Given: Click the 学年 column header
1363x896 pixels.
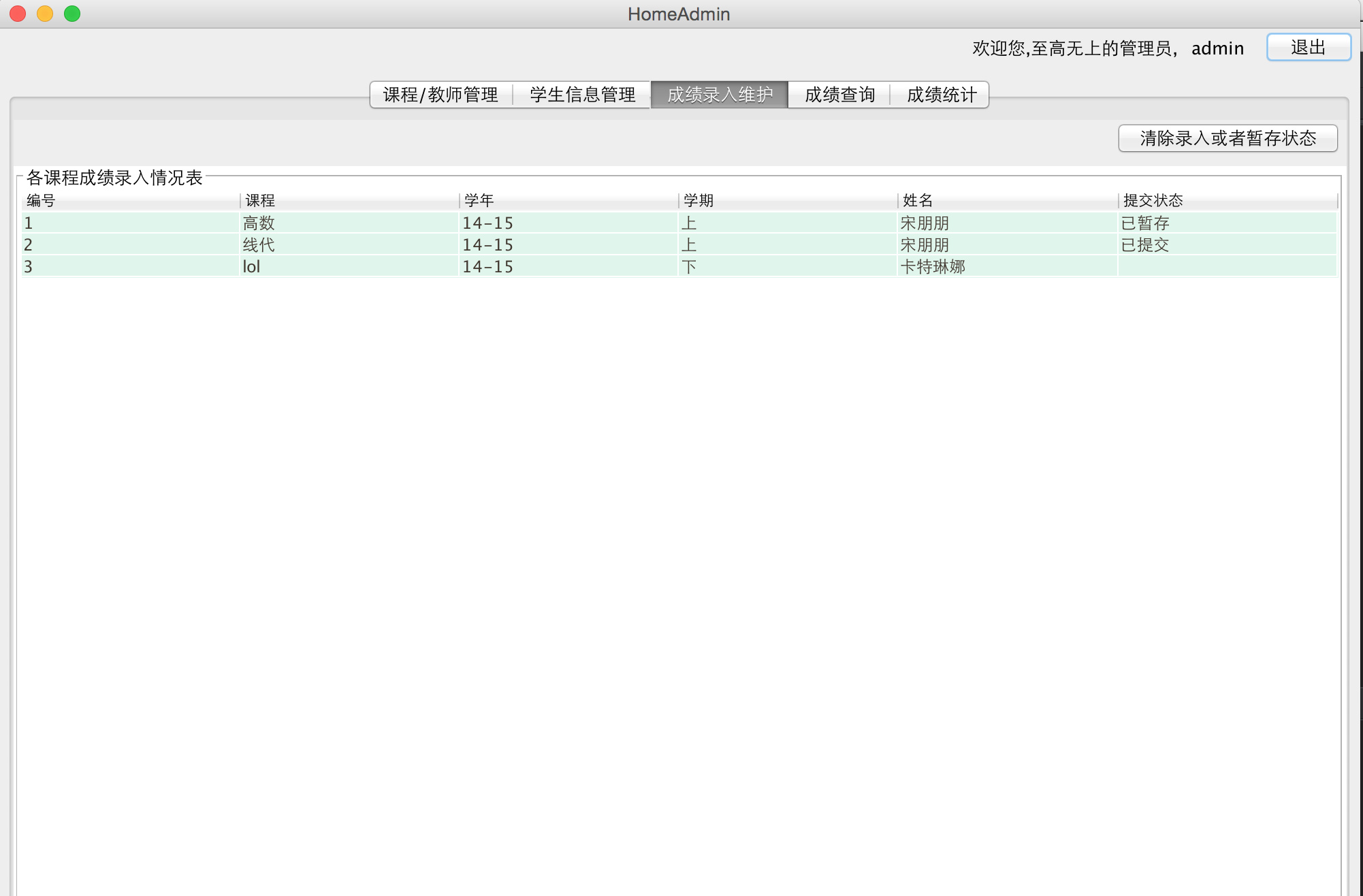Looking at the screenshot, I should 568,200.
